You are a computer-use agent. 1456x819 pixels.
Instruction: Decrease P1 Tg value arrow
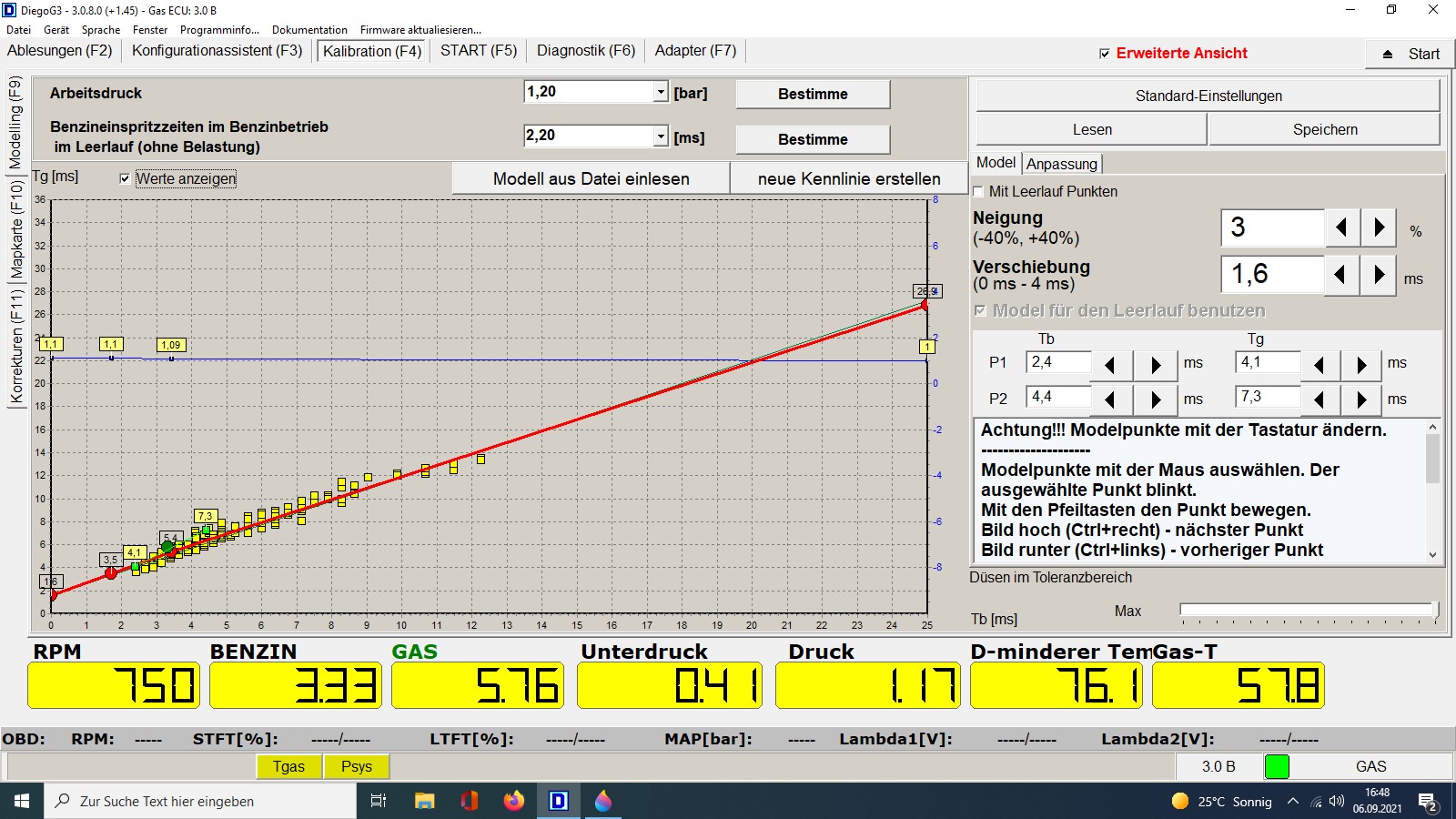coord(1319,365)
